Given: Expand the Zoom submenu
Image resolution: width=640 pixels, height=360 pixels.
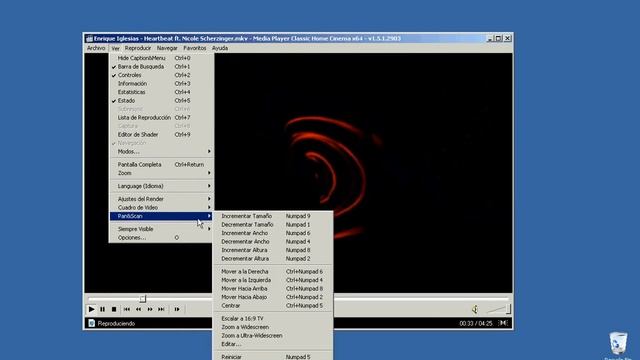Looking at the screenshot, I should tap(162, 173).
